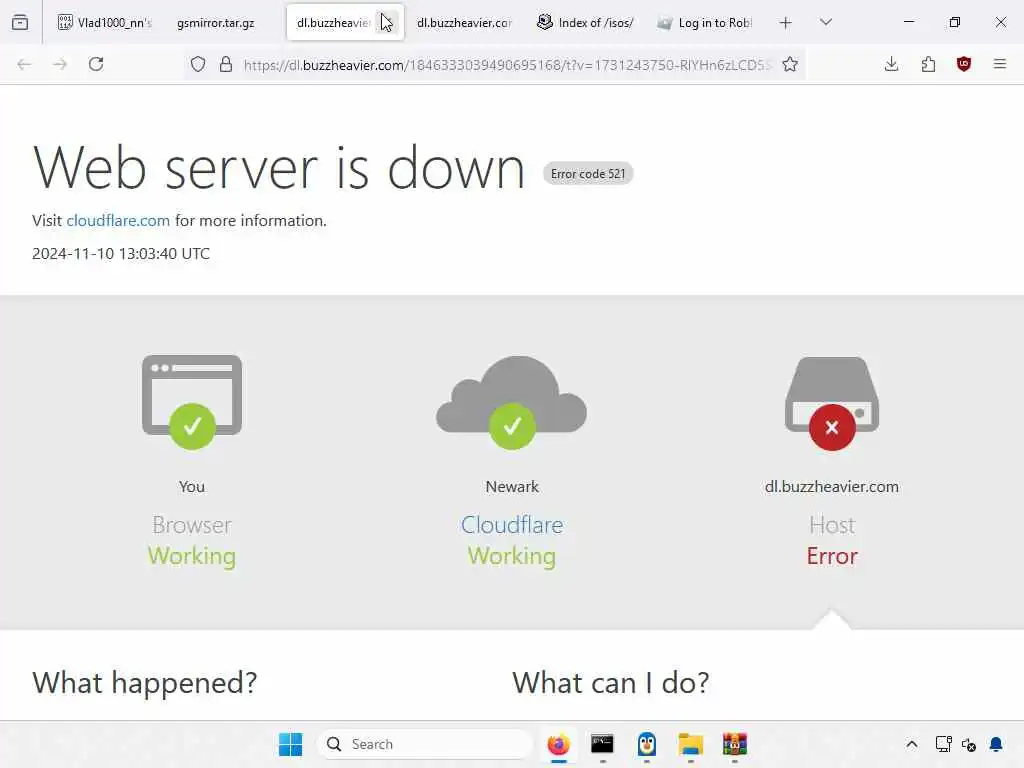
Task: Focus the buzzheavier URL address bar
Action: pyautogui.click(x=507, y=65)
